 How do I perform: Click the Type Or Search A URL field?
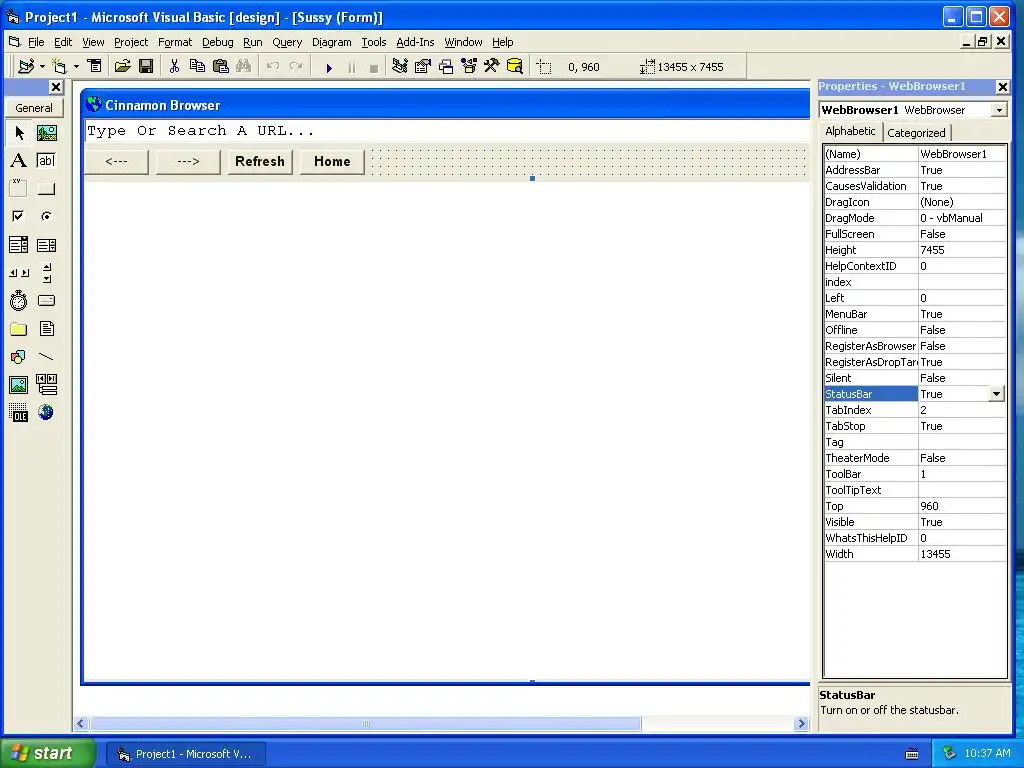click(447, 131)
